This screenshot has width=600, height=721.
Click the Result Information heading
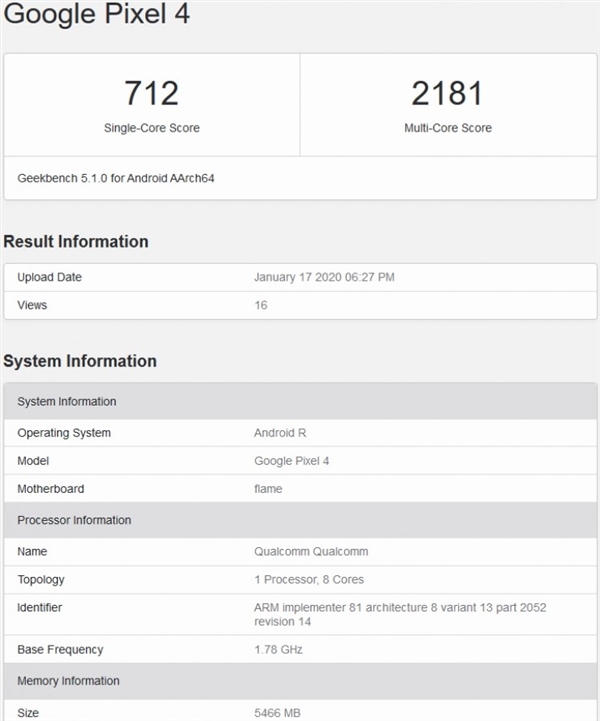point(76,241)
